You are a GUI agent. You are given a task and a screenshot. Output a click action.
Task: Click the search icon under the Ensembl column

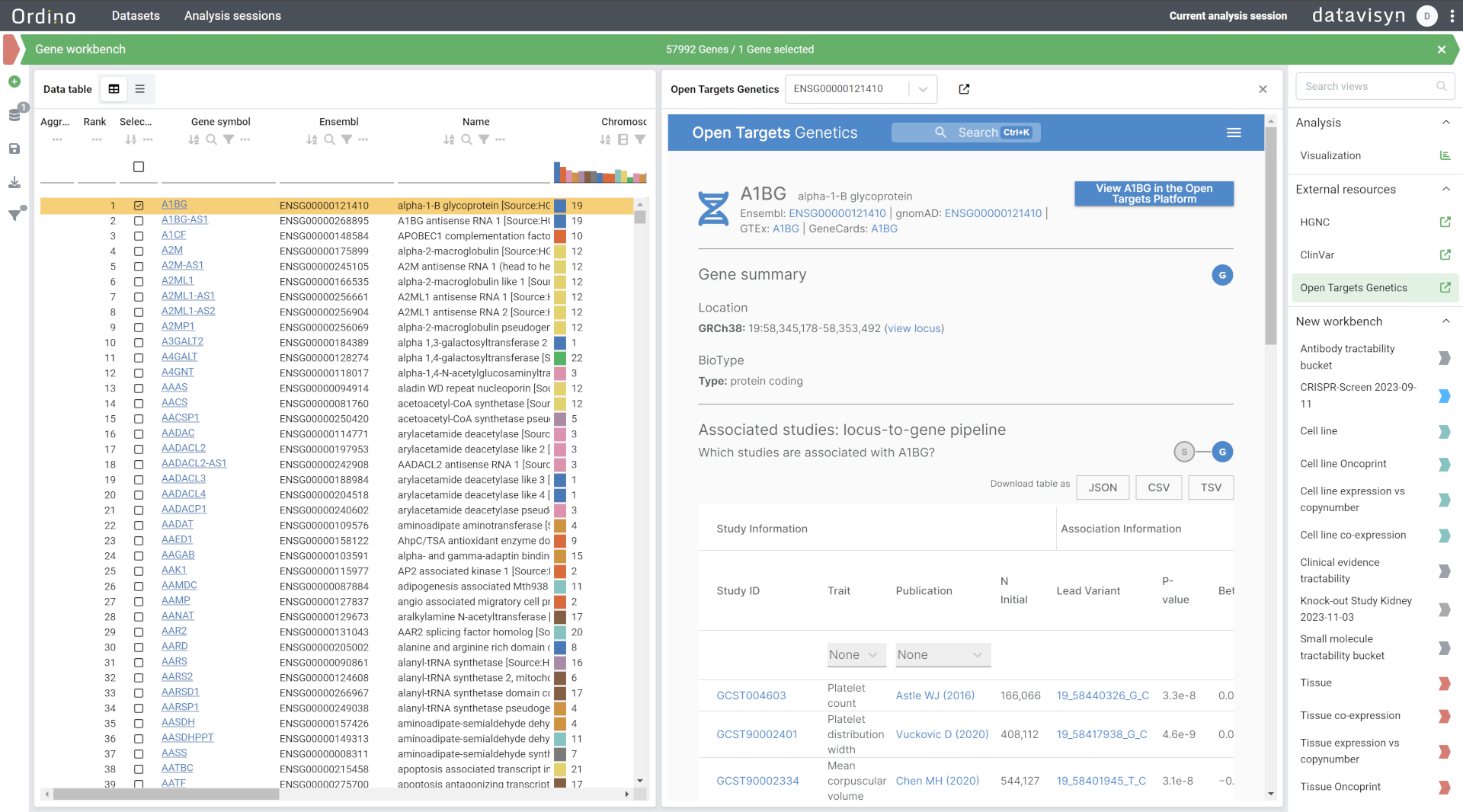[329, 139]
